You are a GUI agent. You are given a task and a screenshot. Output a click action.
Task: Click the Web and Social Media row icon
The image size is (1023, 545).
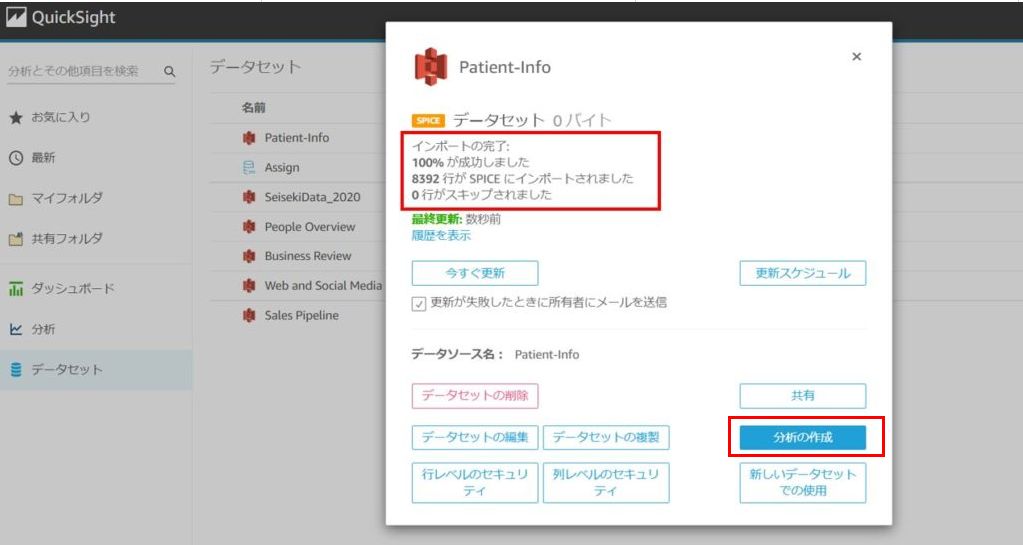click(x=249, y=286)
